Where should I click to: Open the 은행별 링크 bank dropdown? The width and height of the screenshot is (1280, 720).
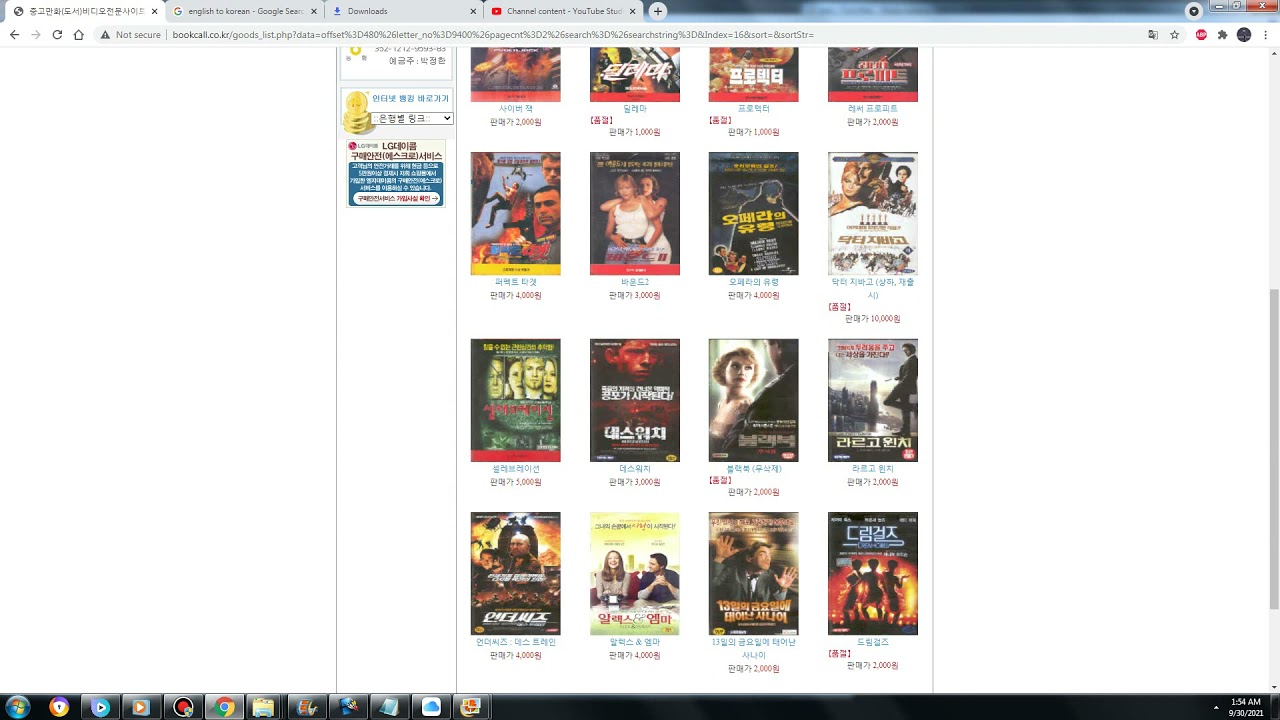pos(412,118)
